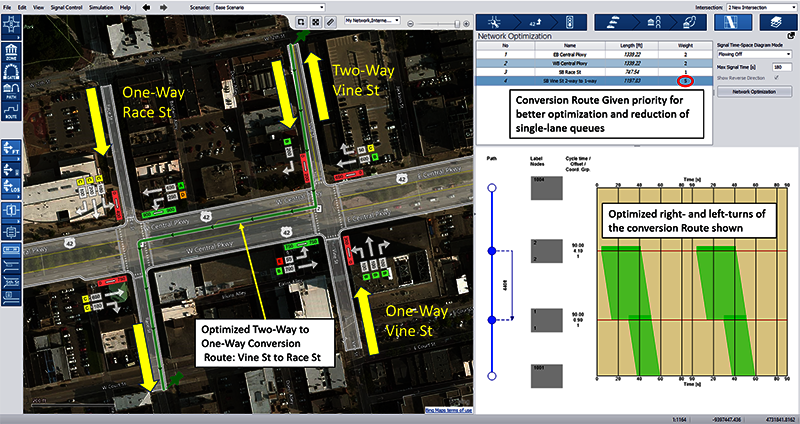800x424 pixels.
Task: Click the back arrow in toolbar
Action: 147,7
